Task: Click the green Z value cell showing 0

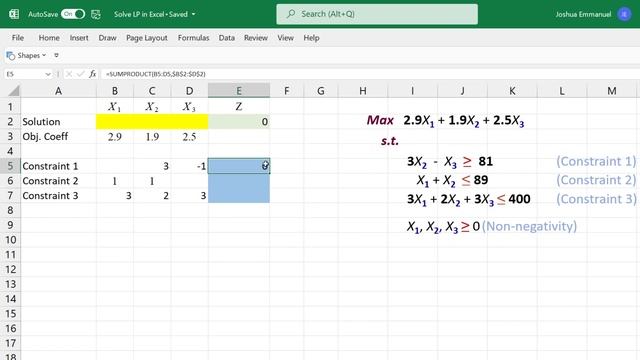Action: click(239, 122)
